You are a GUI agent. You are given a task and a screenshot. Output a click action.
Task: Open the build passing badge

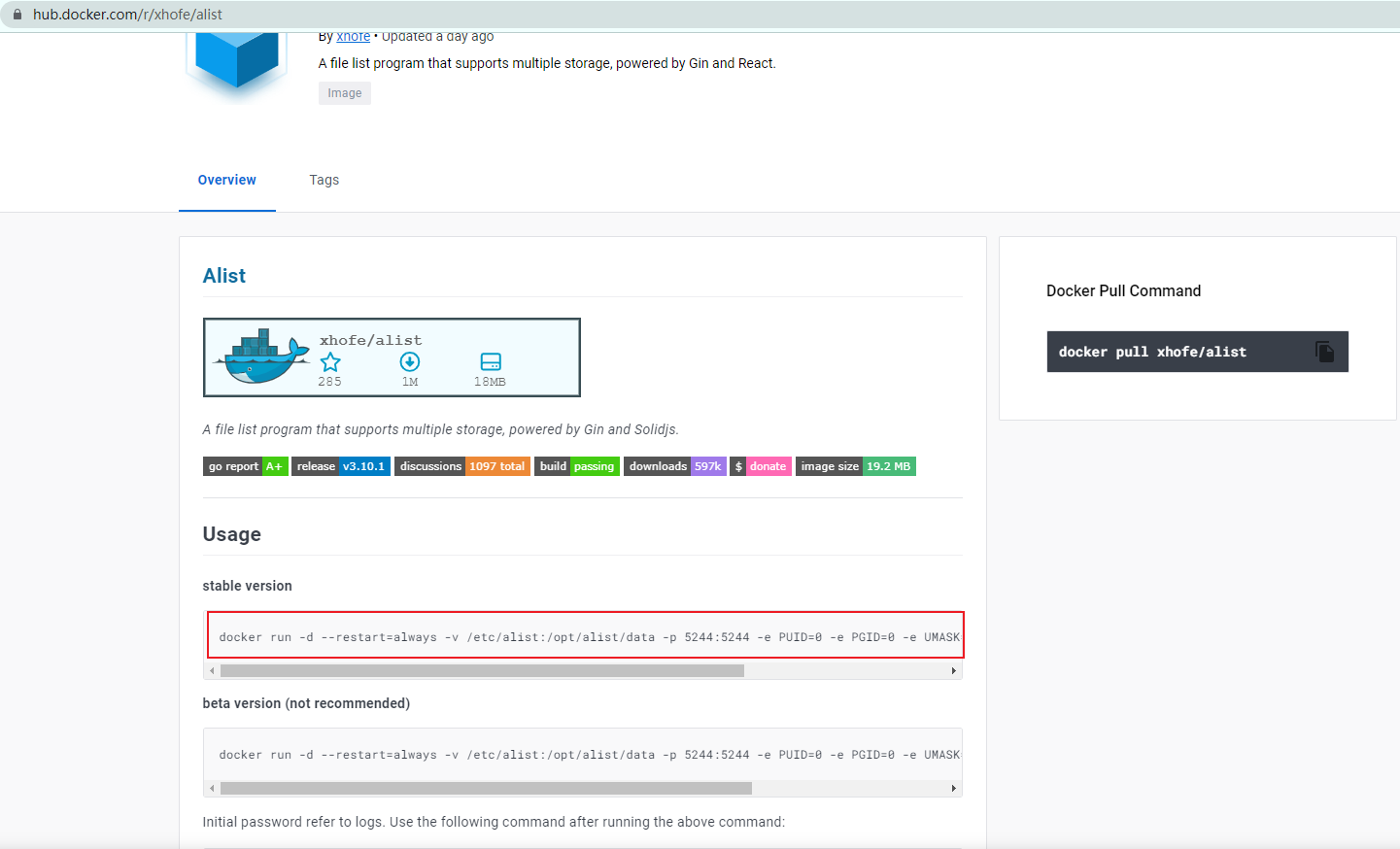[x=577, y=466]
